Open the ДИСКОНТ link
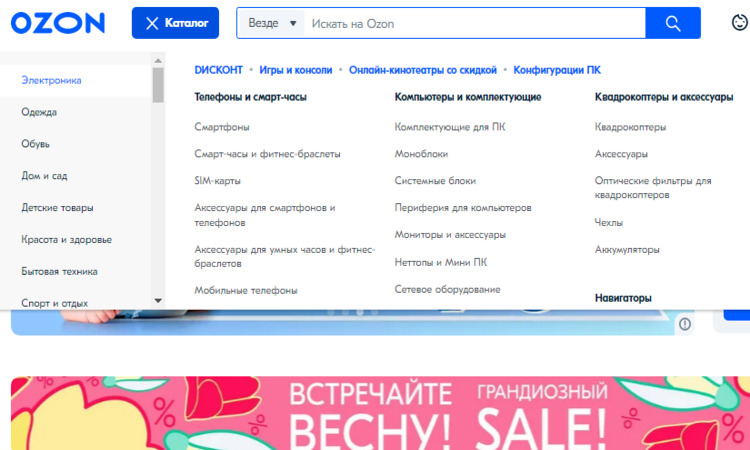Viewport: 750px width, 450px height. pyautogui.click(x=219, y=70)
